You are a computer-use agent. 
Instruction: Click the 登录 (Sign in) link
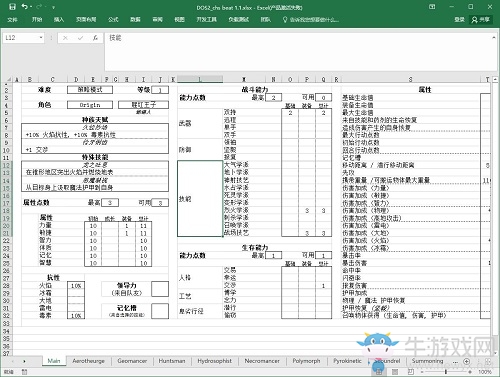click(459, 20)
